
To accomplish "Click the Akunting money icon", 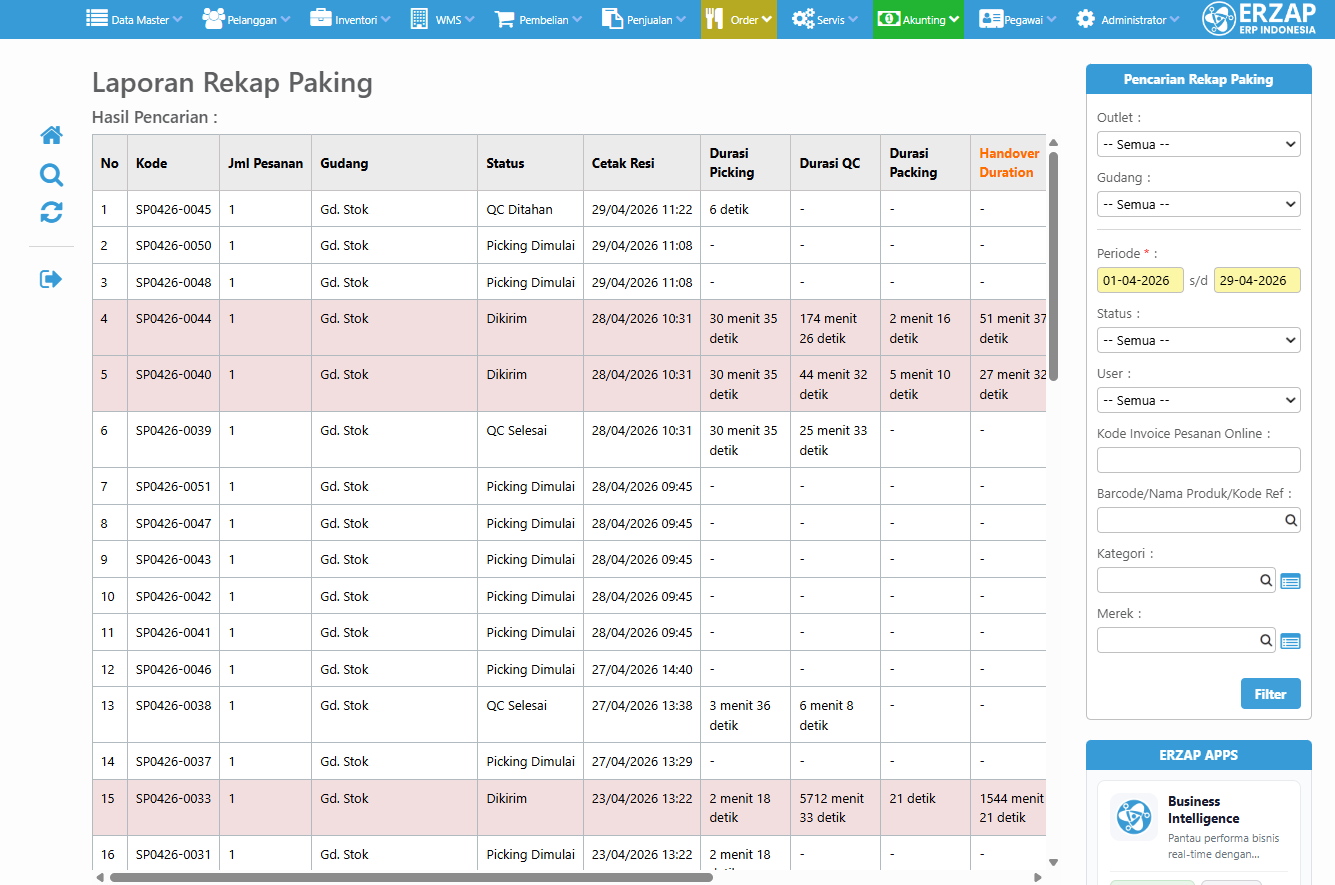I will tap(889, 18).
